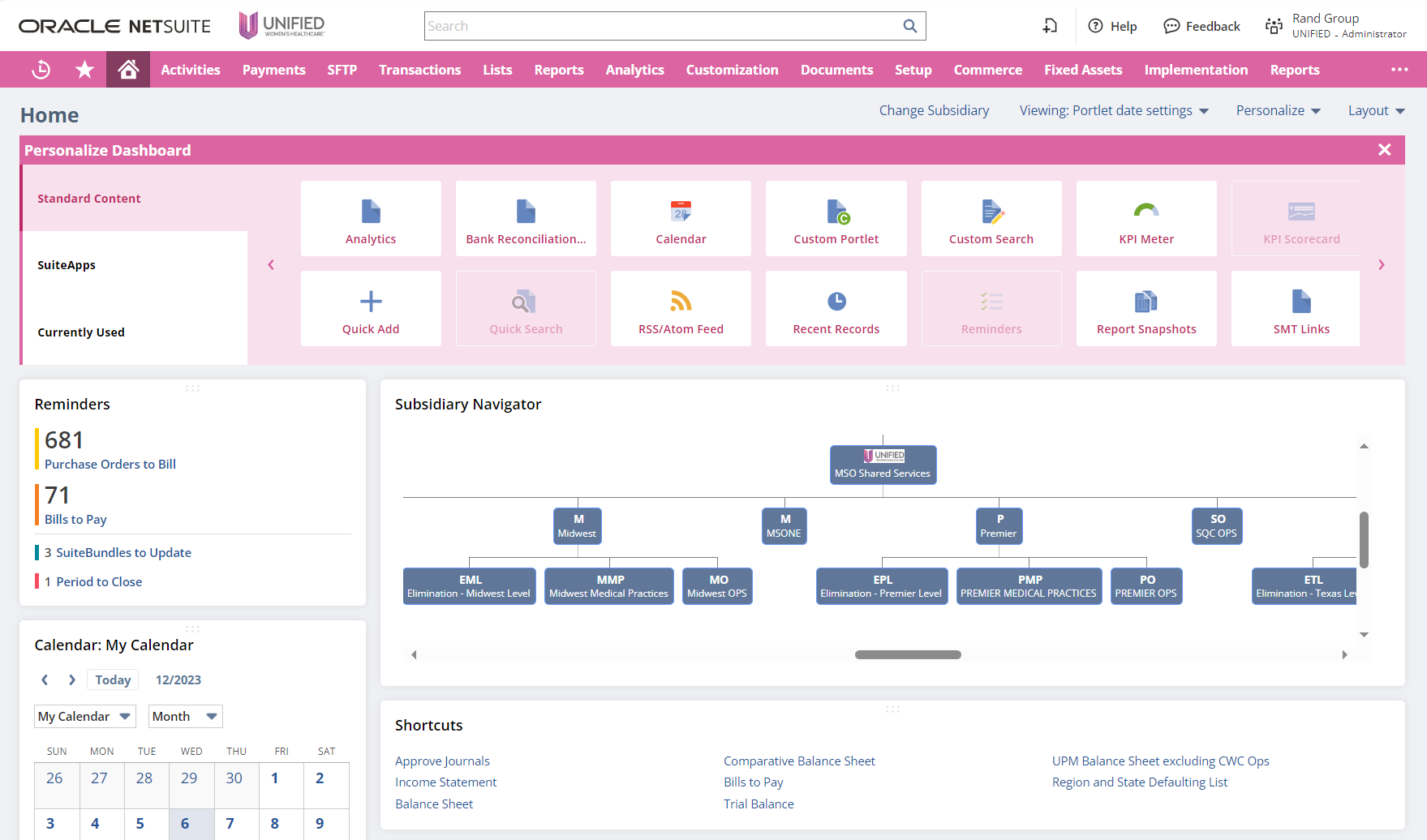Expand the Viewing Portlet date settings menu
Viewport: 1427px width, 840px height.
1114,110
